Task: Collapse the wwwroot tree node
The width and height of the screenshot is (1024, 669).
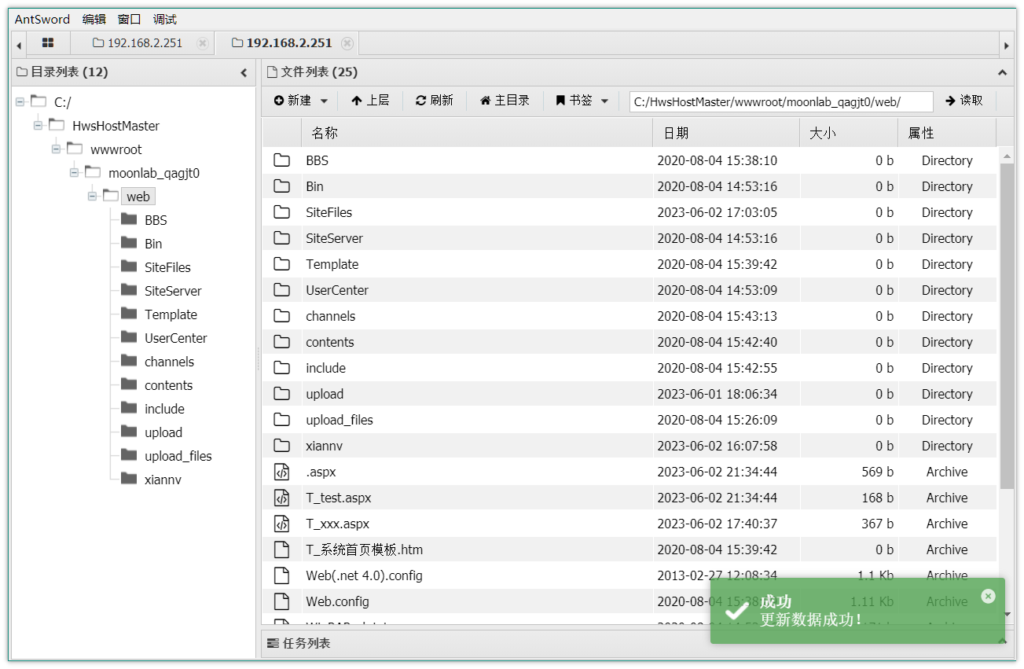Action: [x=56, y=149]
